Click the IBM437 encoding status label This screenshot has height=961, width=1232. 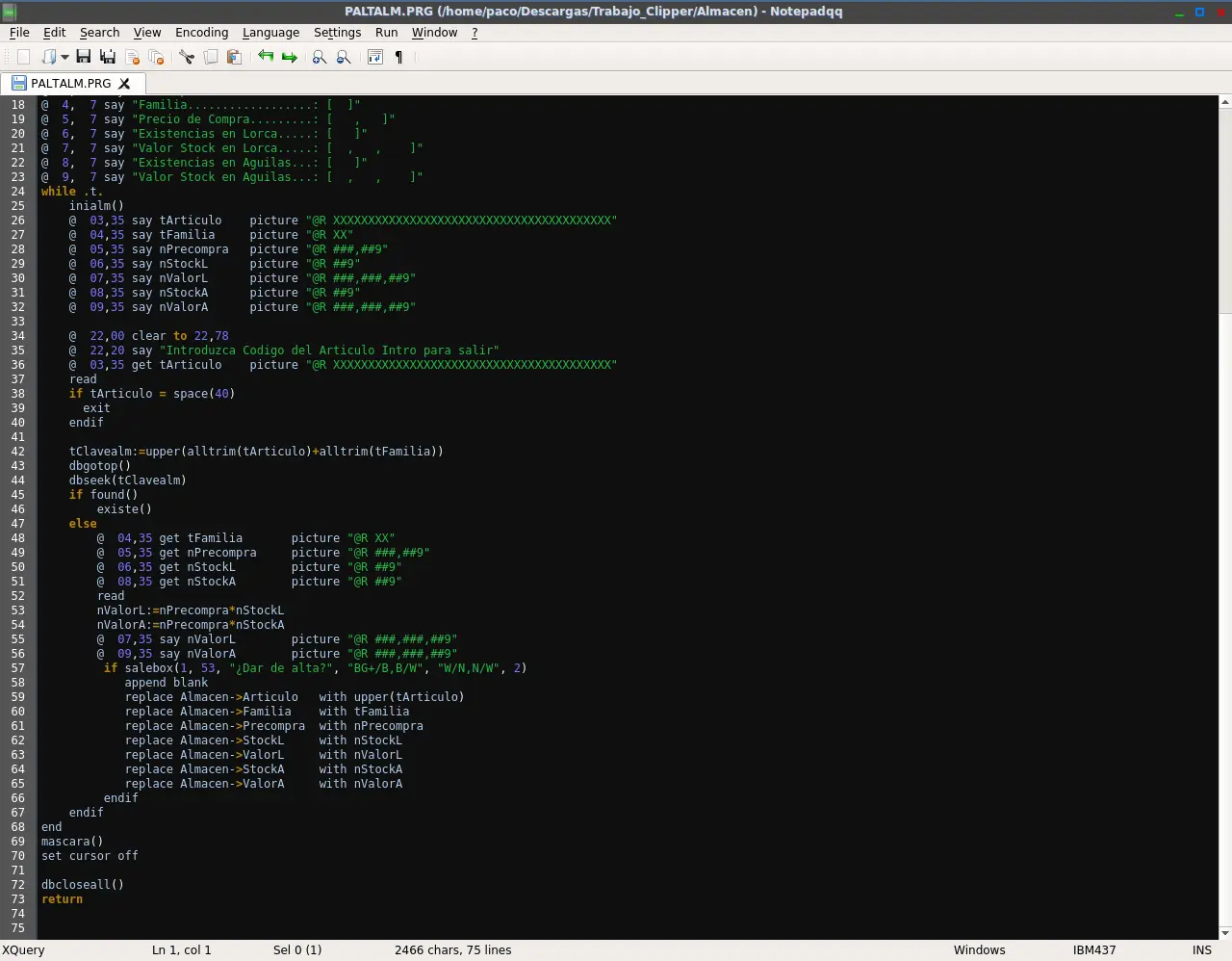1094,949
